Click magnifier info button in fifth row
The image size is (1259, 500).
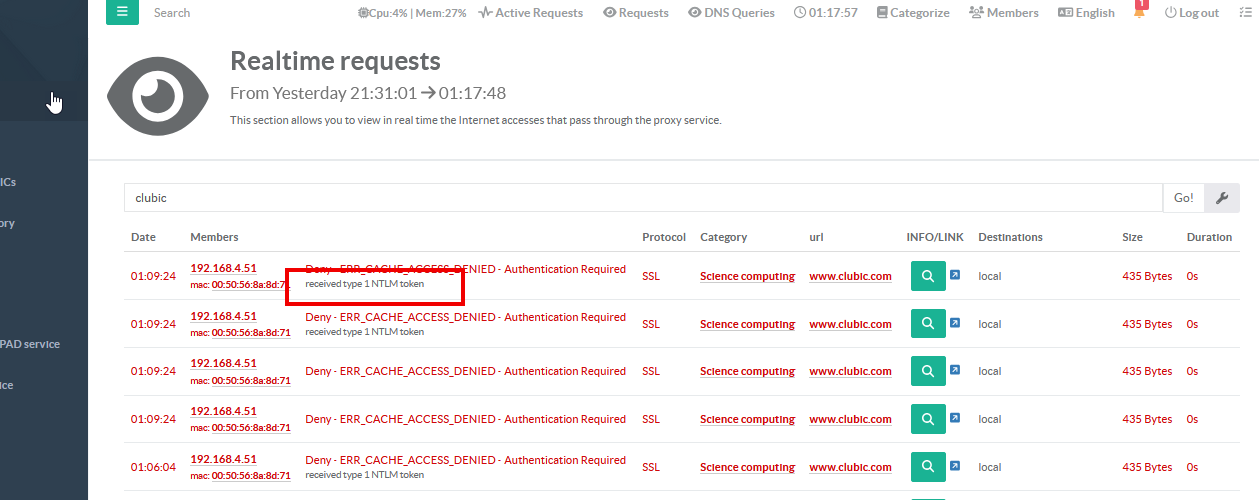tap(927, 467)
